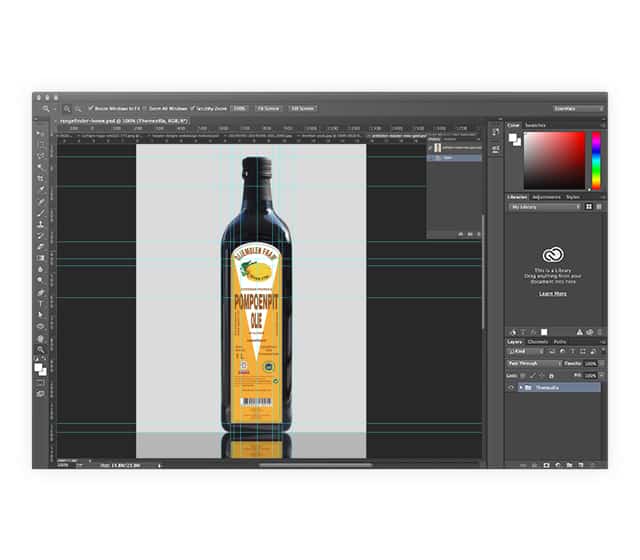Switch to the Adjustments tab

tap(546, 197)
